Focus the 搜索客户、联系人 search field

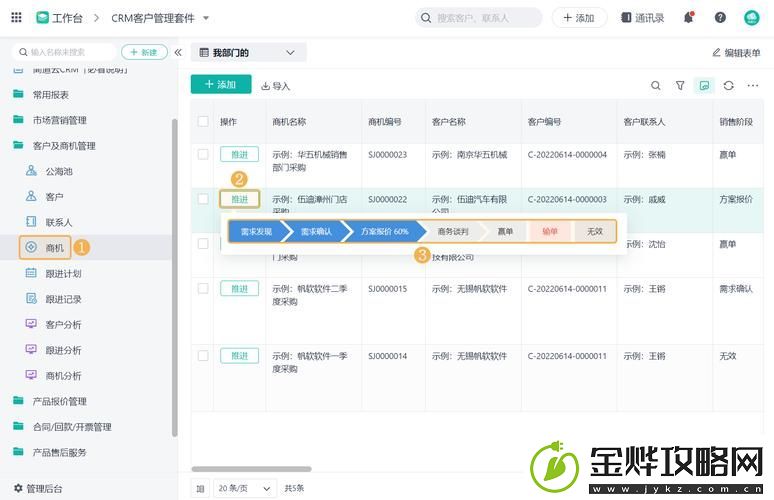pyautogui.click(x=478, y=18)
